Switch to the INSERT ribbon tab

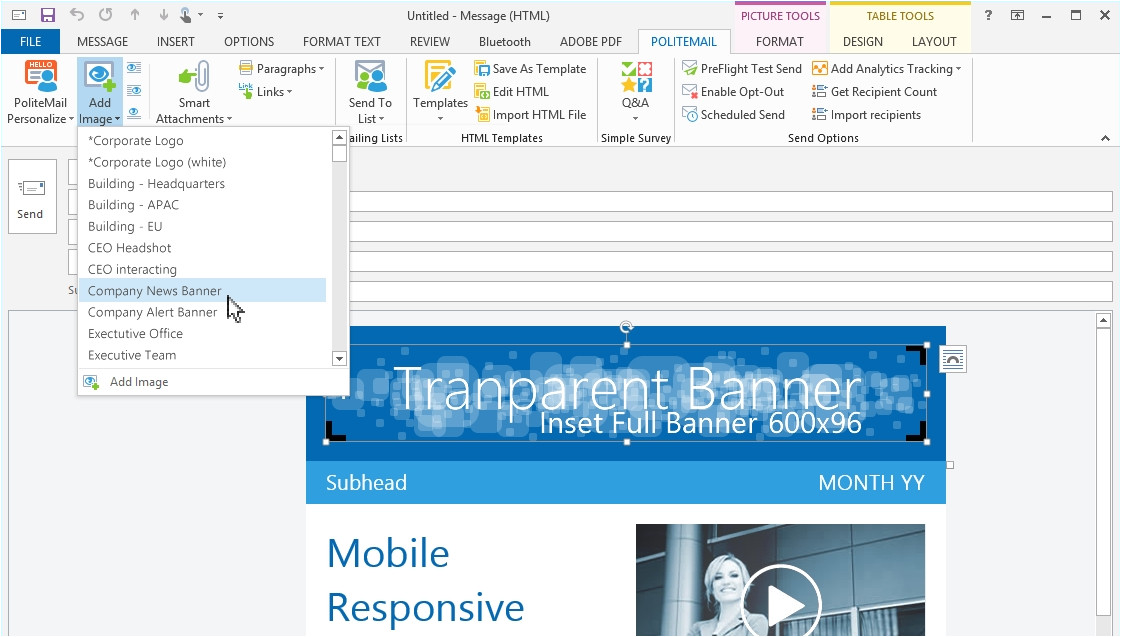(x=175, y=42)
